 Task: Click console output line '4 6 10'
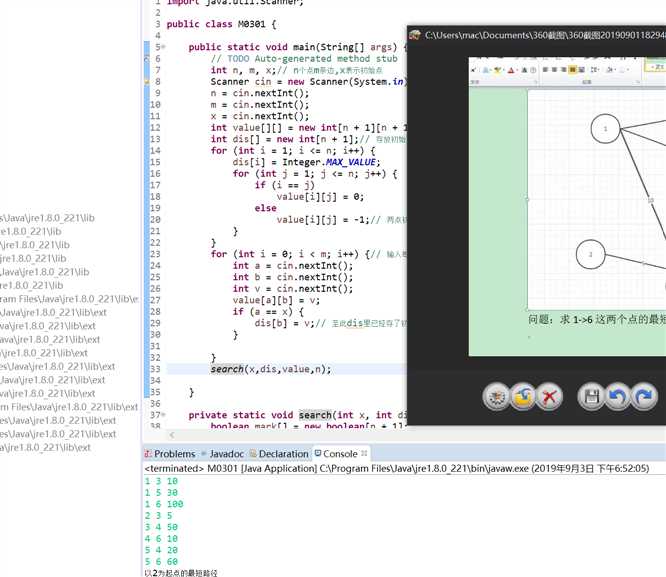(x=161, y=539)
